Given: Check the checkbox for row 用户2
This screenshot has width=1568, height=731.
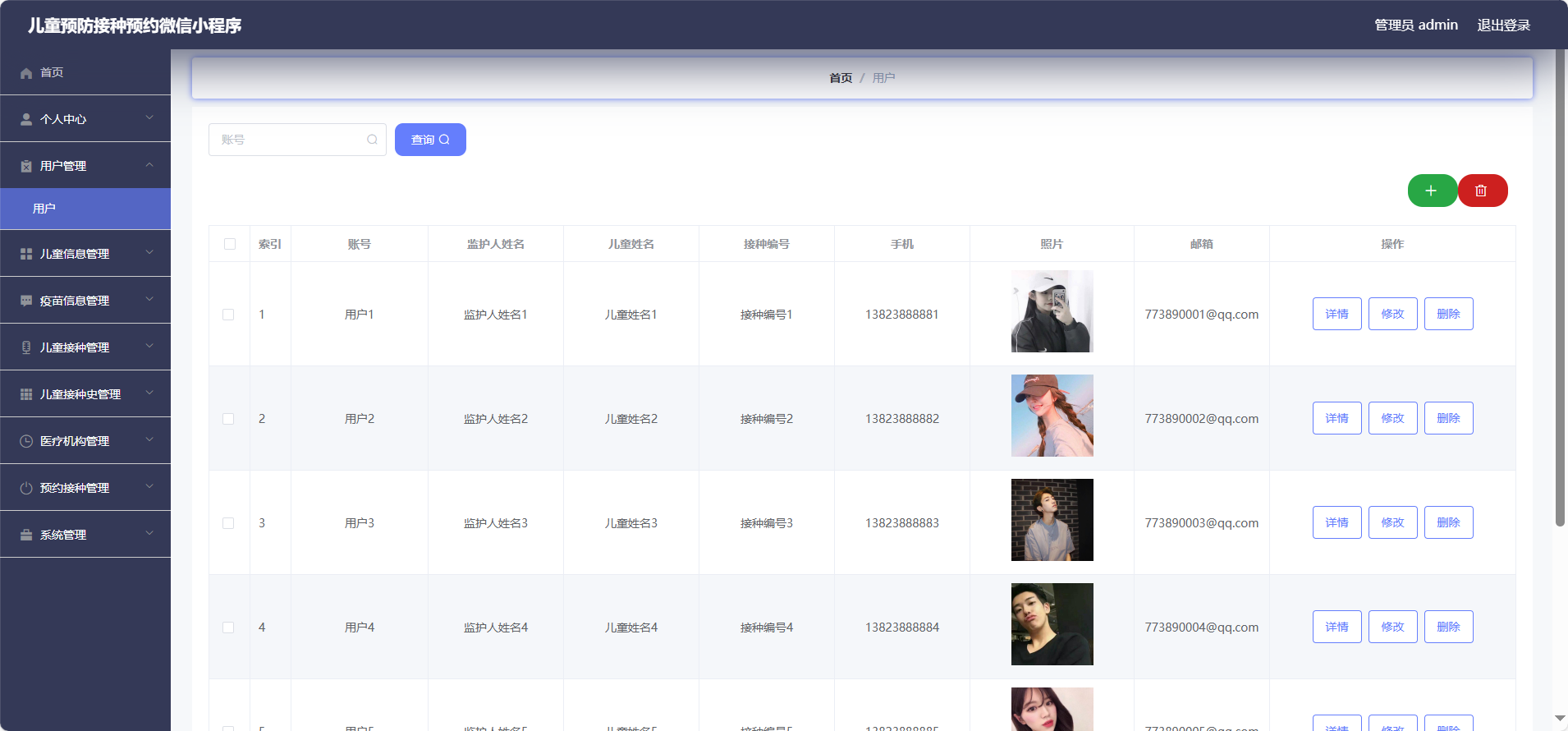Looking at the screenshot, I should point(228,419).
